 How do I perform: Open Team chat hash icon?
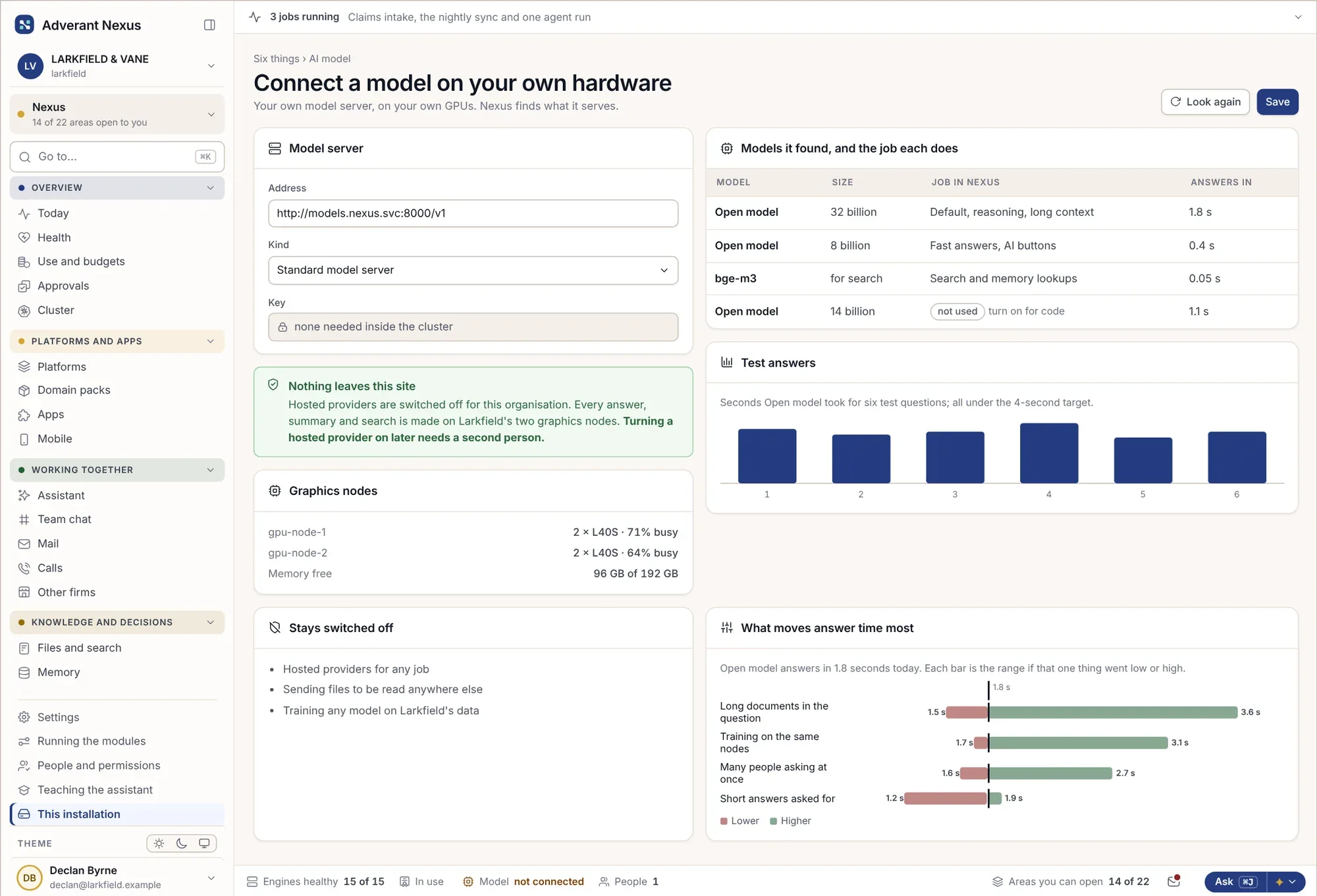[24, 519]
